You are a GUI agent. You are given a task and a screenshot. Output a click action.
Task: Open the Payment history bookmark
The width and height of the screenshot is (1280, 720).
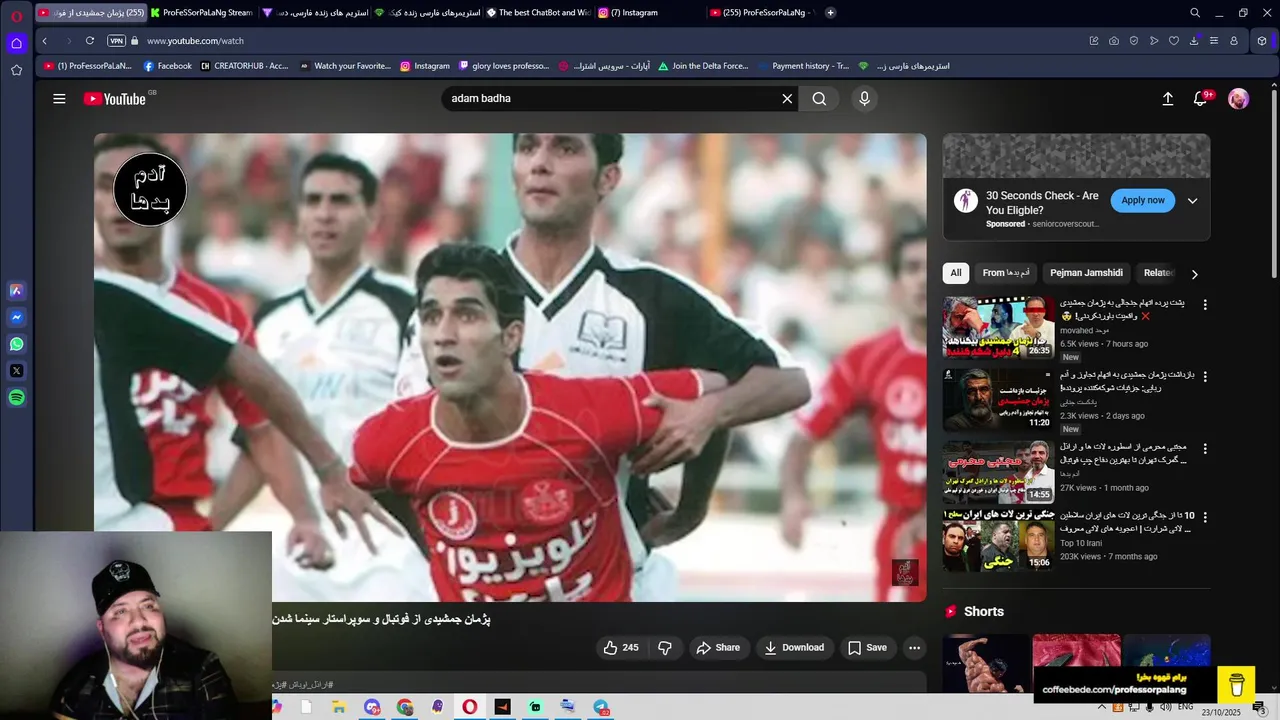[803, 66]
